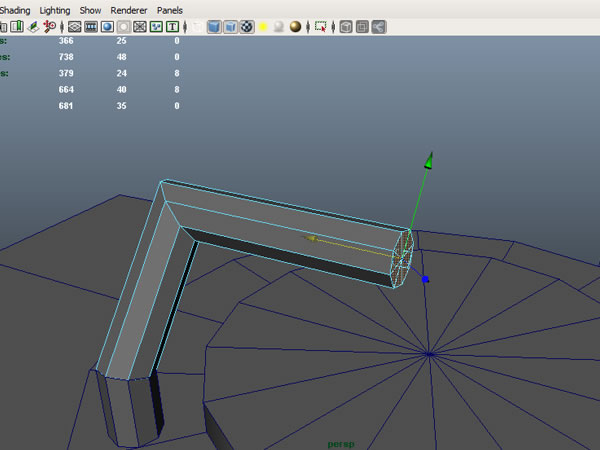Turn on textured display checker icon
Screen dimensions: 600x450
(246, 26)
